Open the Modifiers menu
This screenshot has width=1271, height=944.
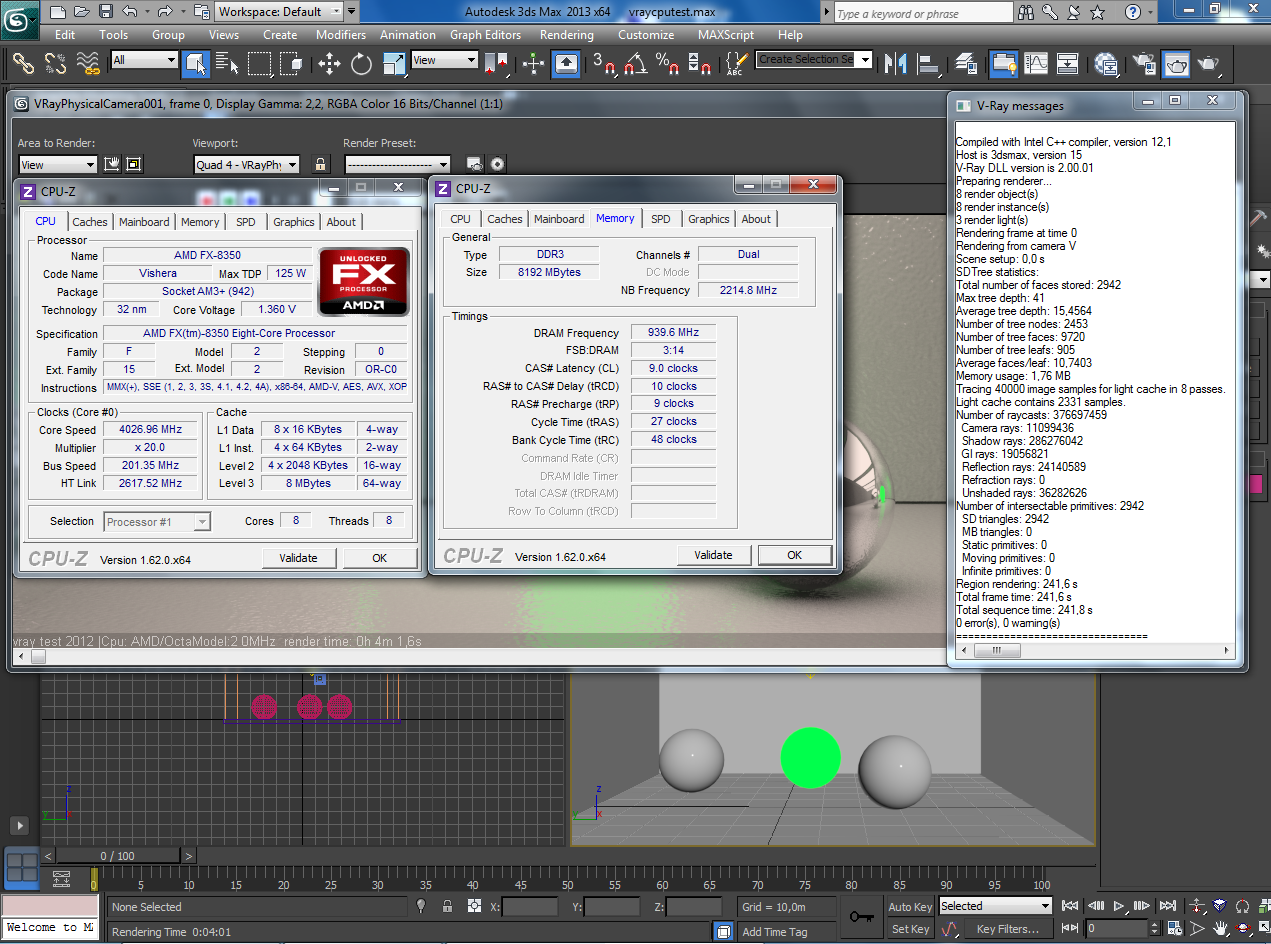pos(341,35)
